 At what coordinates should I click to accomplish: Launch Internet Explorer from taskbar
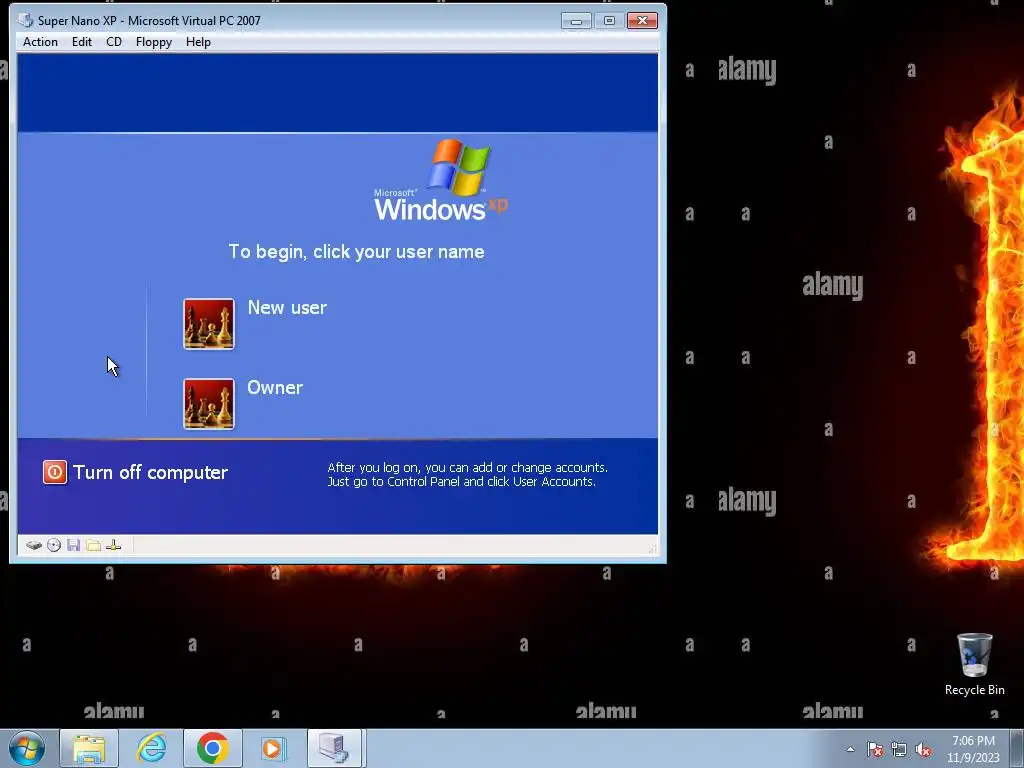click(x=151, y=748)
